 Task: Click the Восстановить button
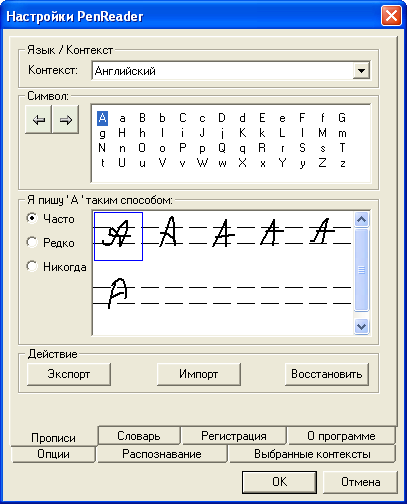tap(327, 374)
